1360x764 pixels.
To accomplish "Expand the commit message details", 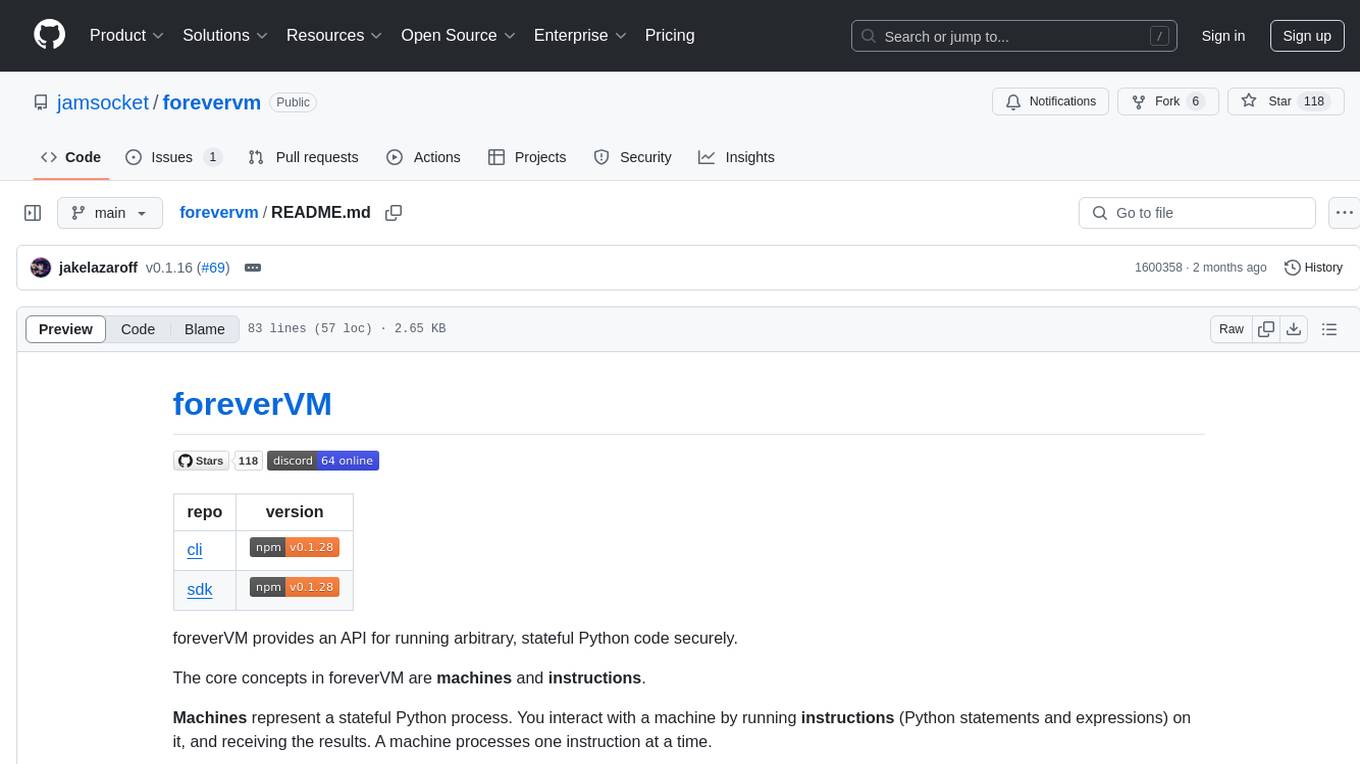I will point(253,268).
